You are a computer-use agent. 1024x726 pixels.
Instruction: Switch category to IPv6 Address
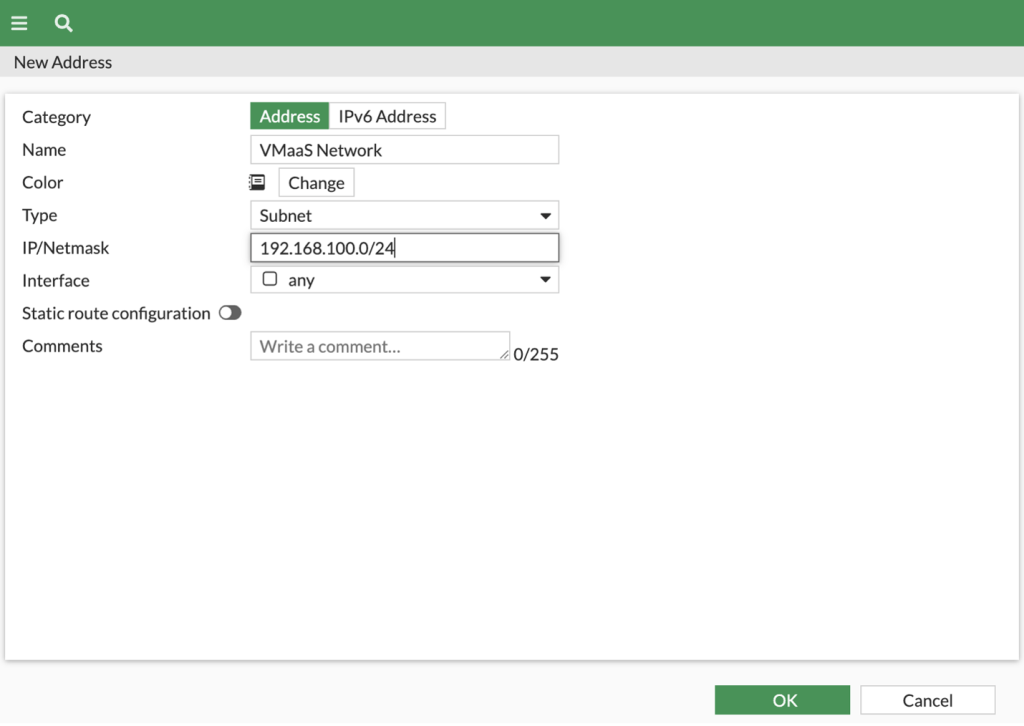coord(387,116)
